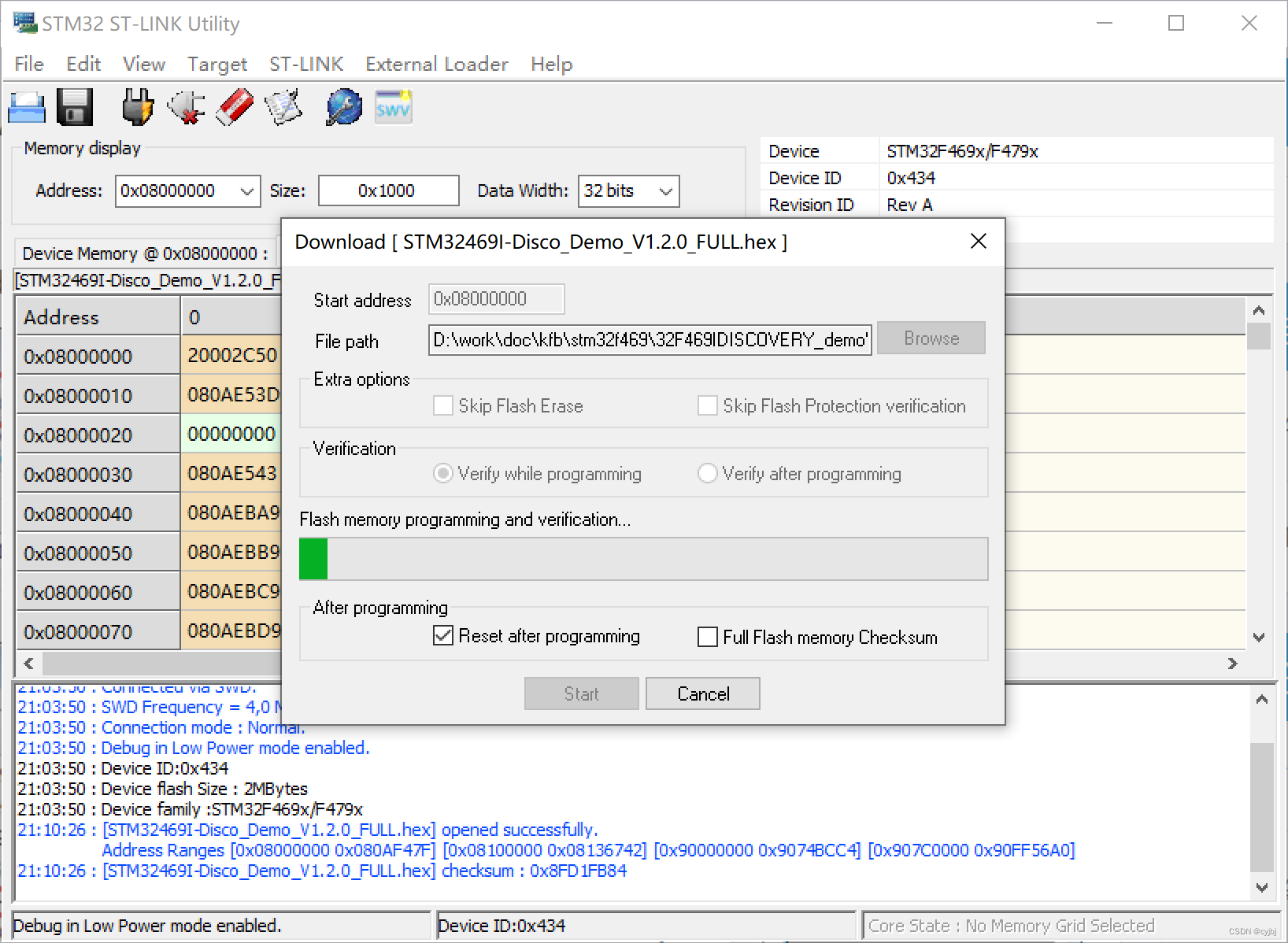This screenshot has height=943, width=1288.
Task: Click memory grid scroll down arrow
Action: click(x=1259, y=638)
